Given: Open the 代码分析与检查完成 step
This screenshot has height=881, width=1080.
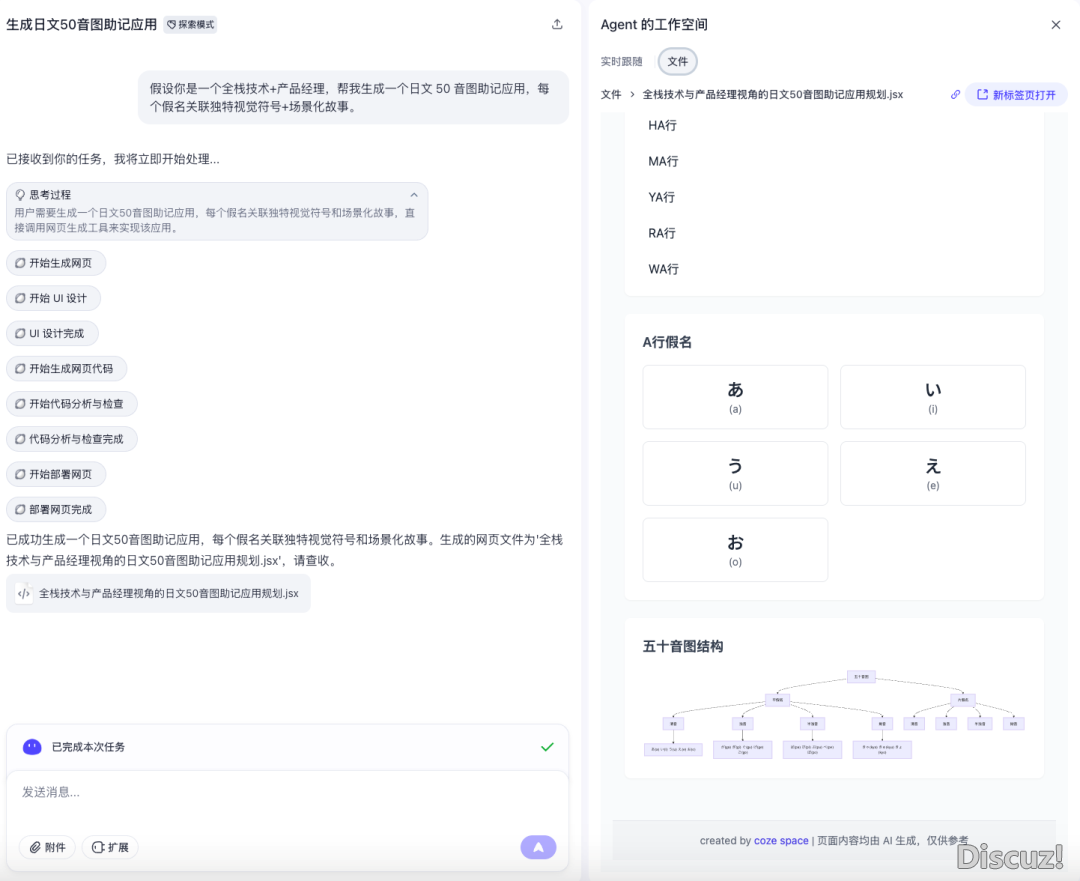Looking at the screenshot, I should tap(72, 439).
